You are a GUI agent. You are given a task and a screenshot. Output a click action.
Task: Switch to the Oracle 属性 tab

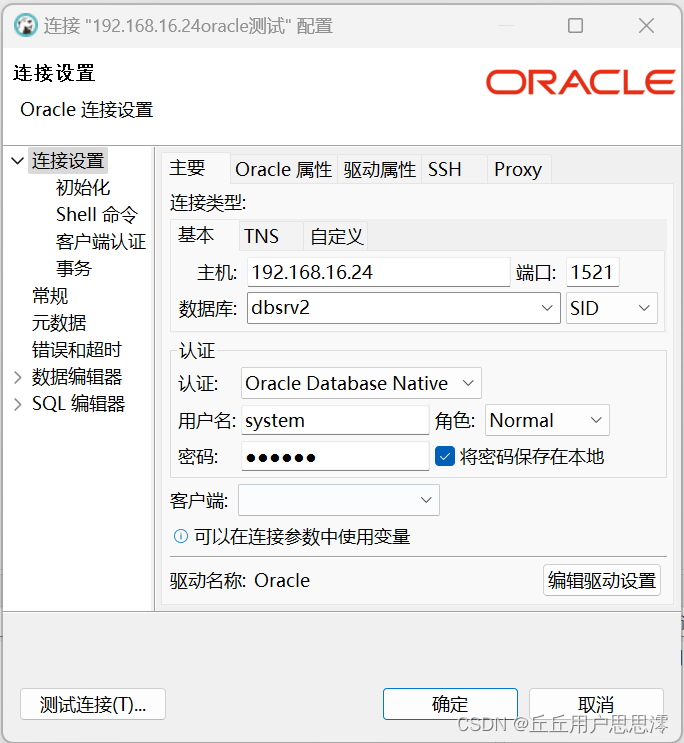[x=283, y=170]
